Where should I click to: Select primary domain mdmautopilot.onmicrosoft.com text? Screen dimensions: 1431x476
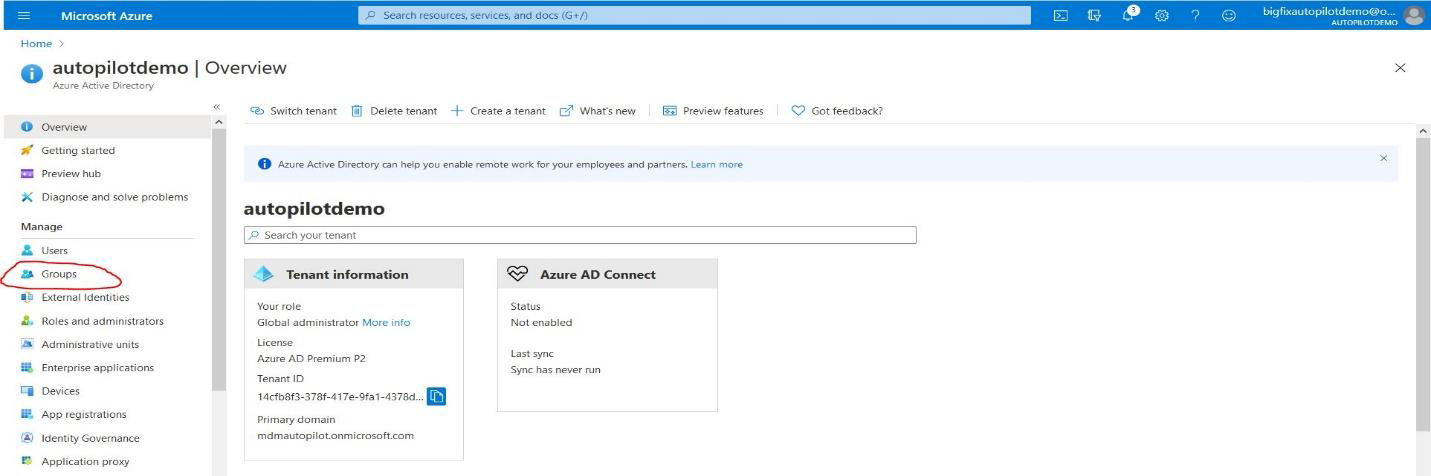coord(335,435)
